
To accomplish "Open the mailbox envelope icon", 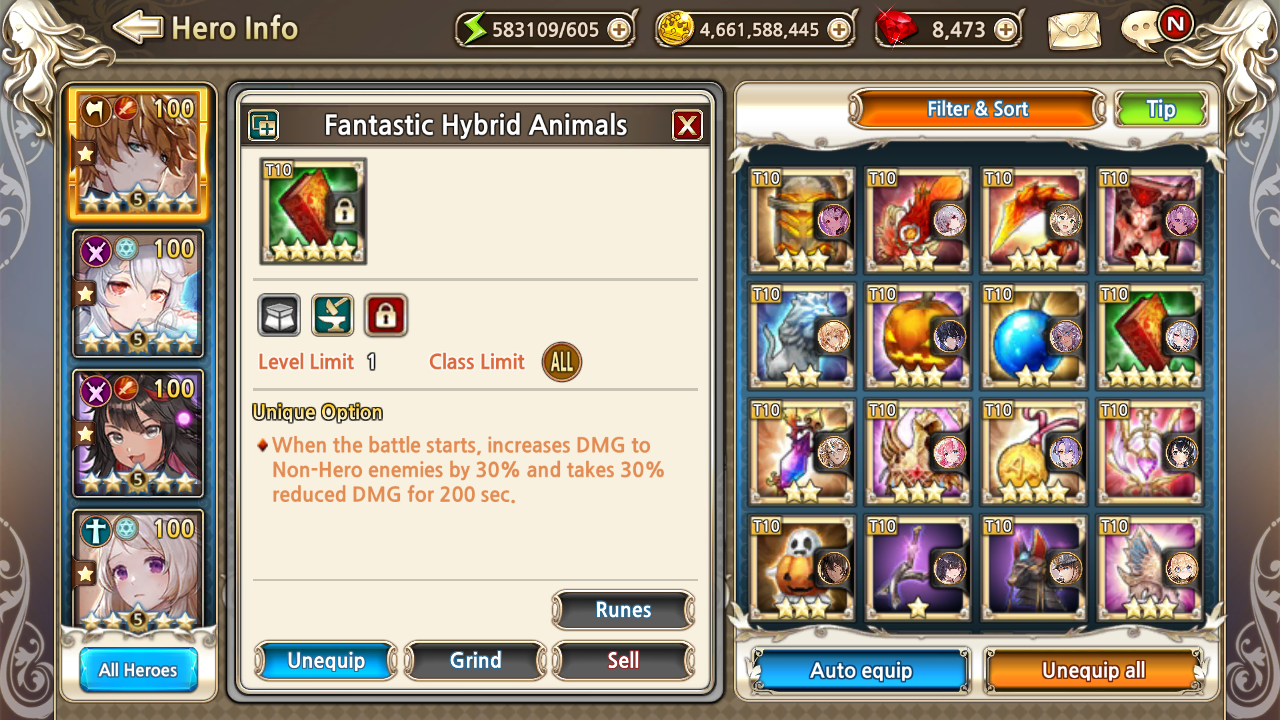I will 1074,30.
